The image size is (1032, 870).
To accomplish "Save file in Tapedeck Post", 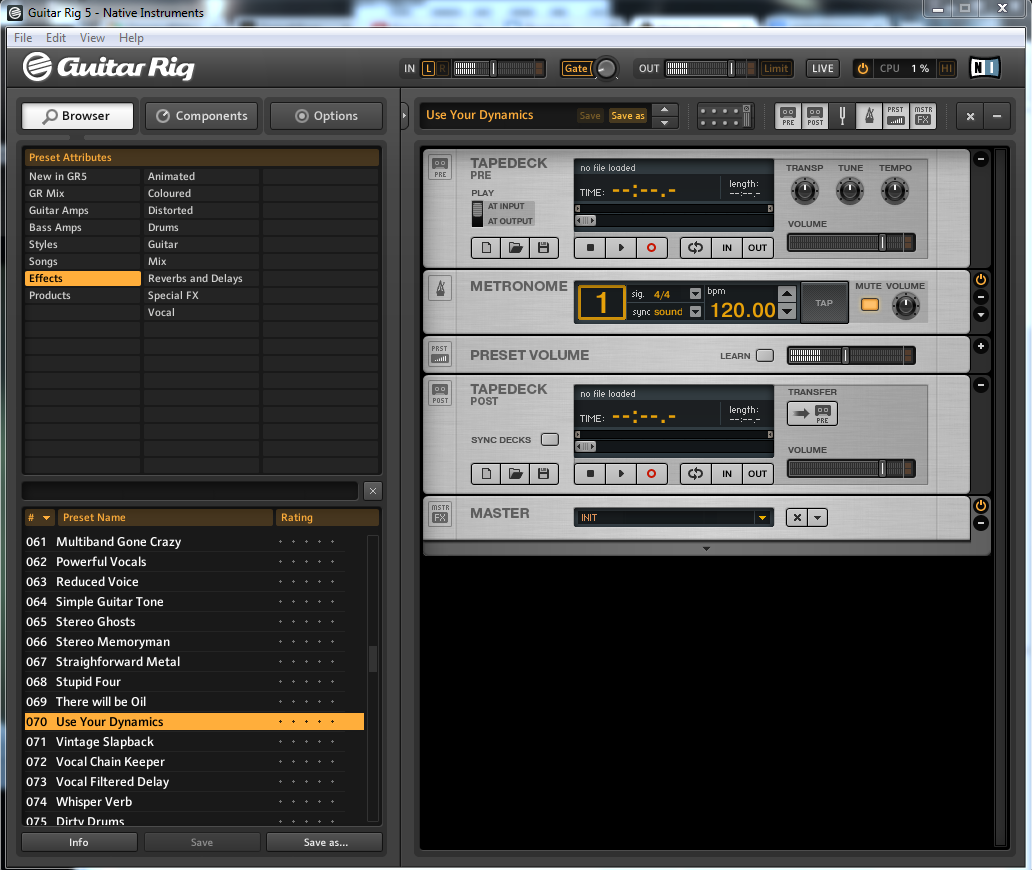I will coord(544,473).
